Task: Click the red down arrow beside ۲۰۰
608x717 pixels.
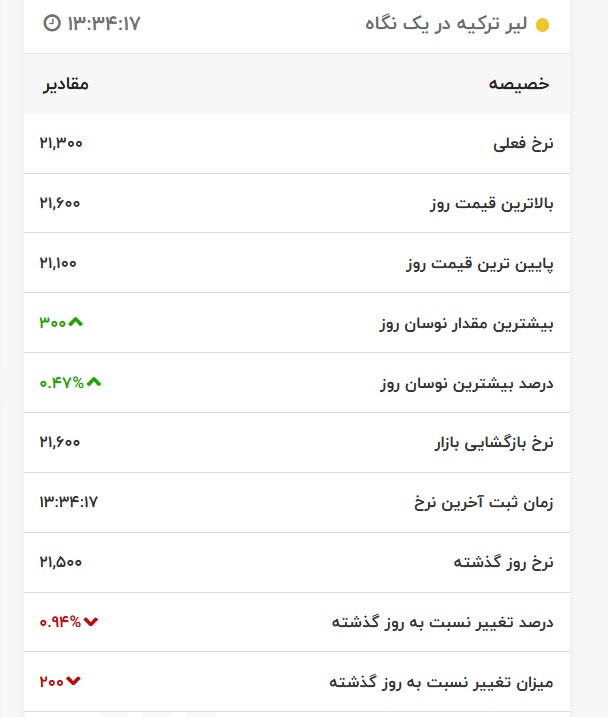Action: 73,682
